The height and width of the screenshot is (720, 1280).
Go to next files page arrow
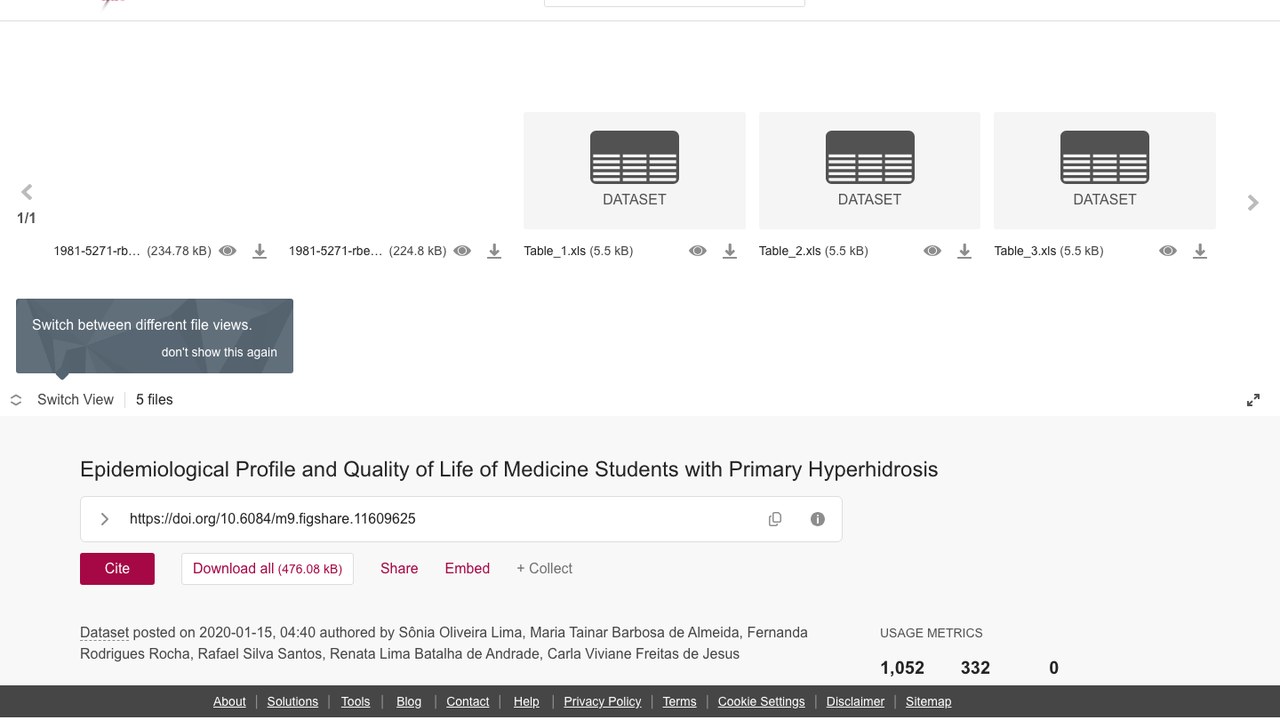[1253, 203]
